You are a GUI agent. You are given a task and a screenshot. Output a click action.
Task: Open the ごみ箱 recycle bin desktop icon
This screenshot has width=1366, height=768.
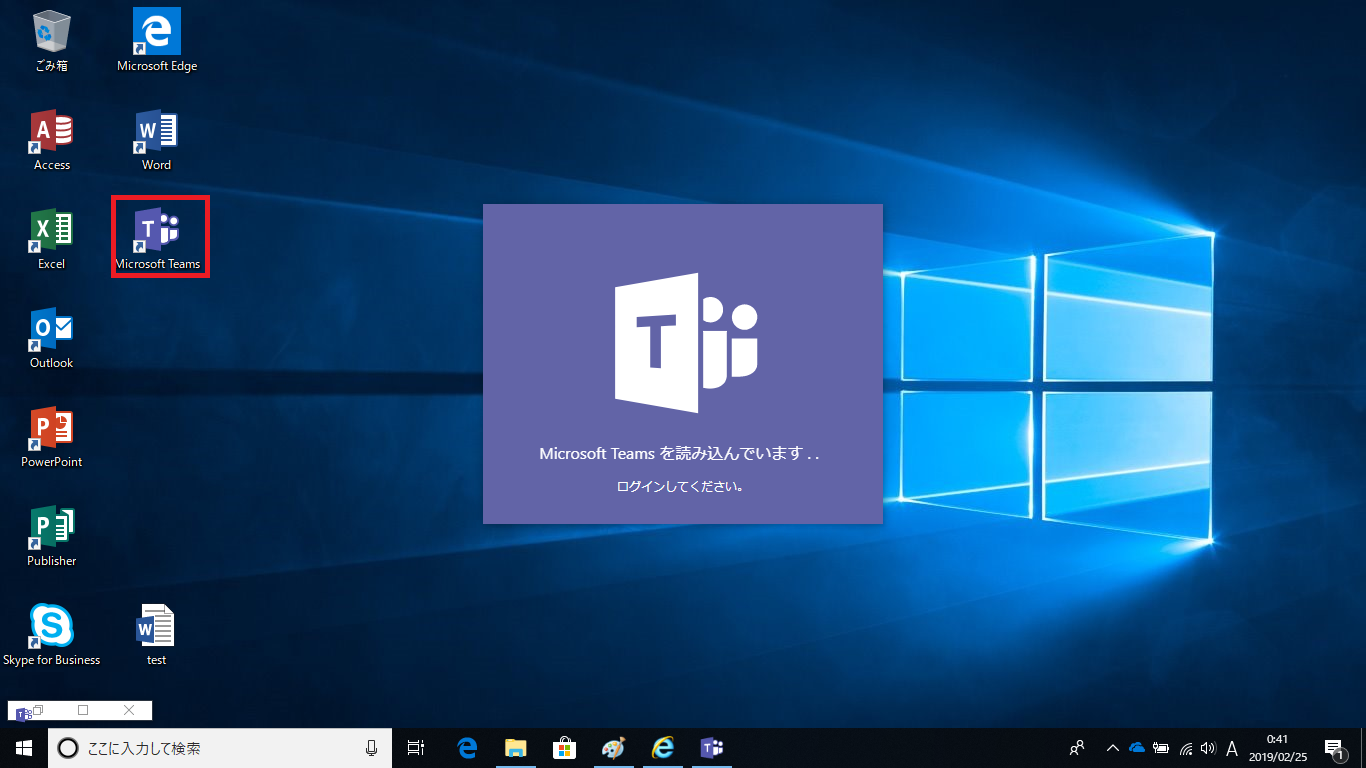pyautogui.click(x=51, y=42)
